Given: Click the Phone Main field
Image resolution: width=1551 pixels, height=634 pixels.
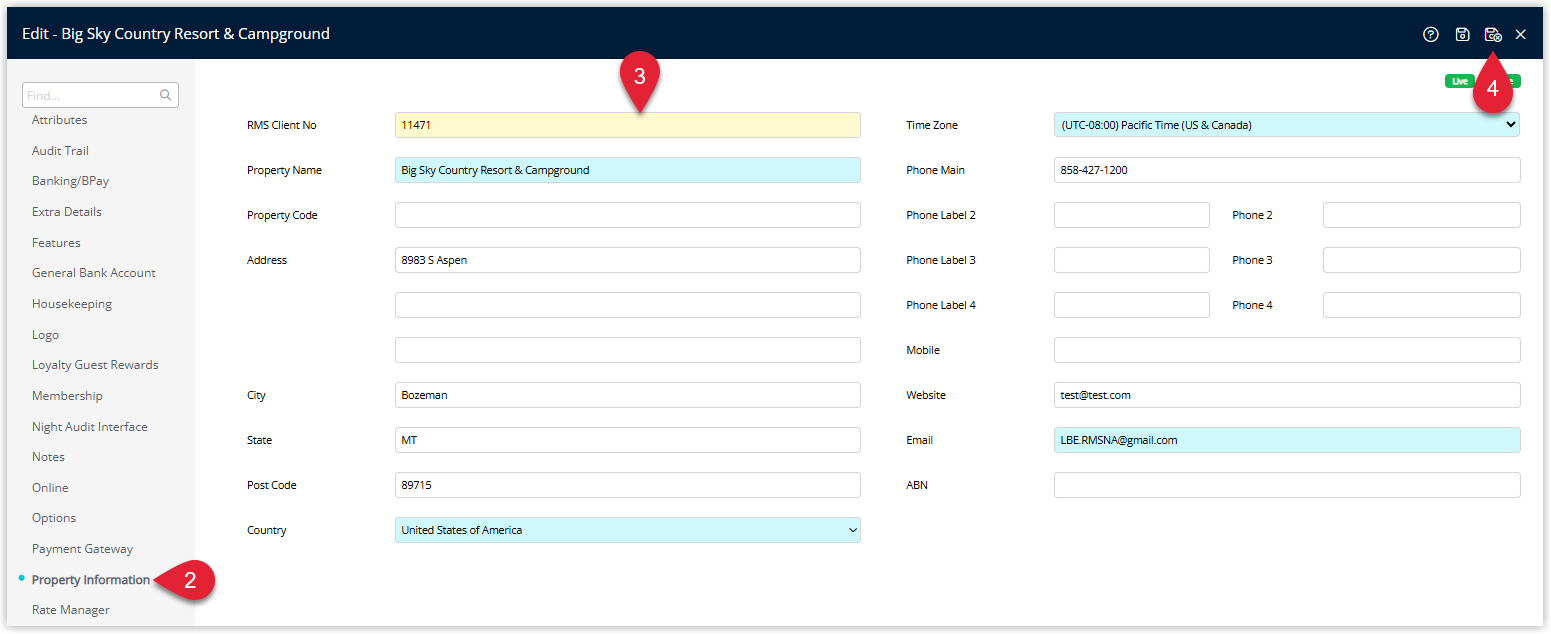Looking at the screenshot, I should point(1287,170).
